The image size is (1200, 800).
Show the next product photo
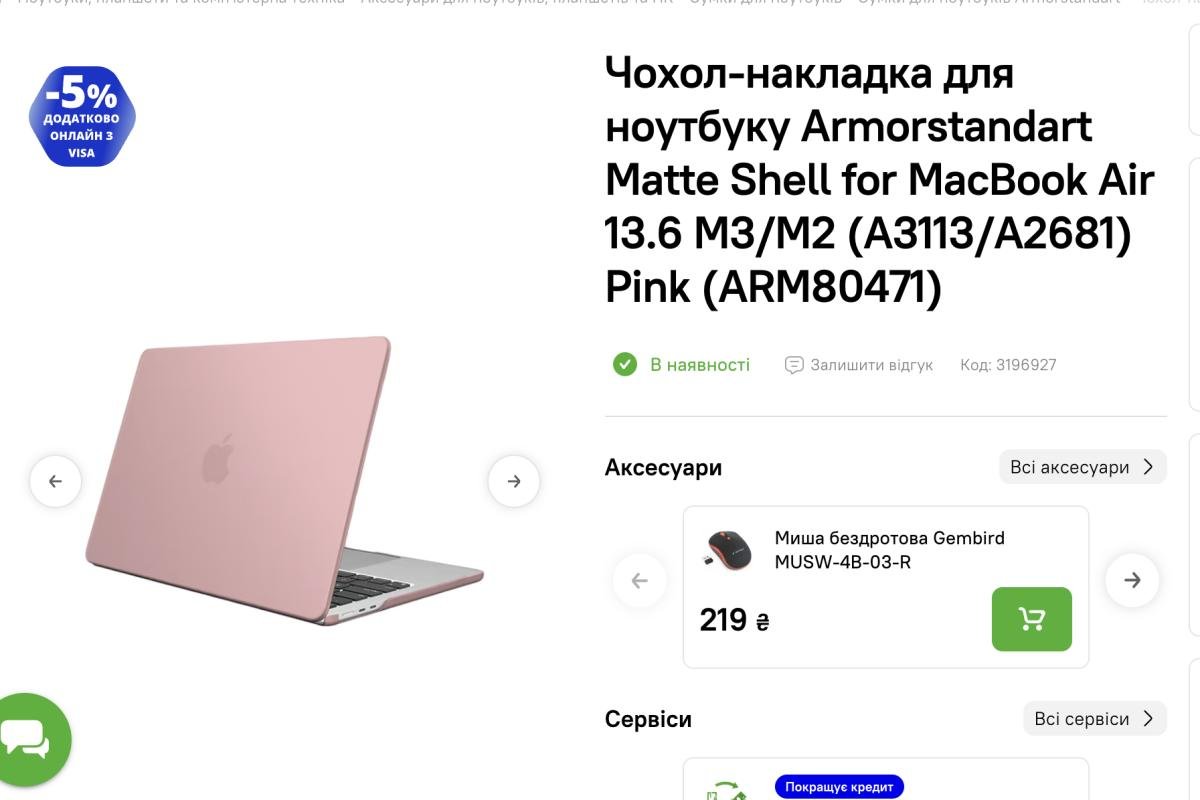click(x=514, y=481)
